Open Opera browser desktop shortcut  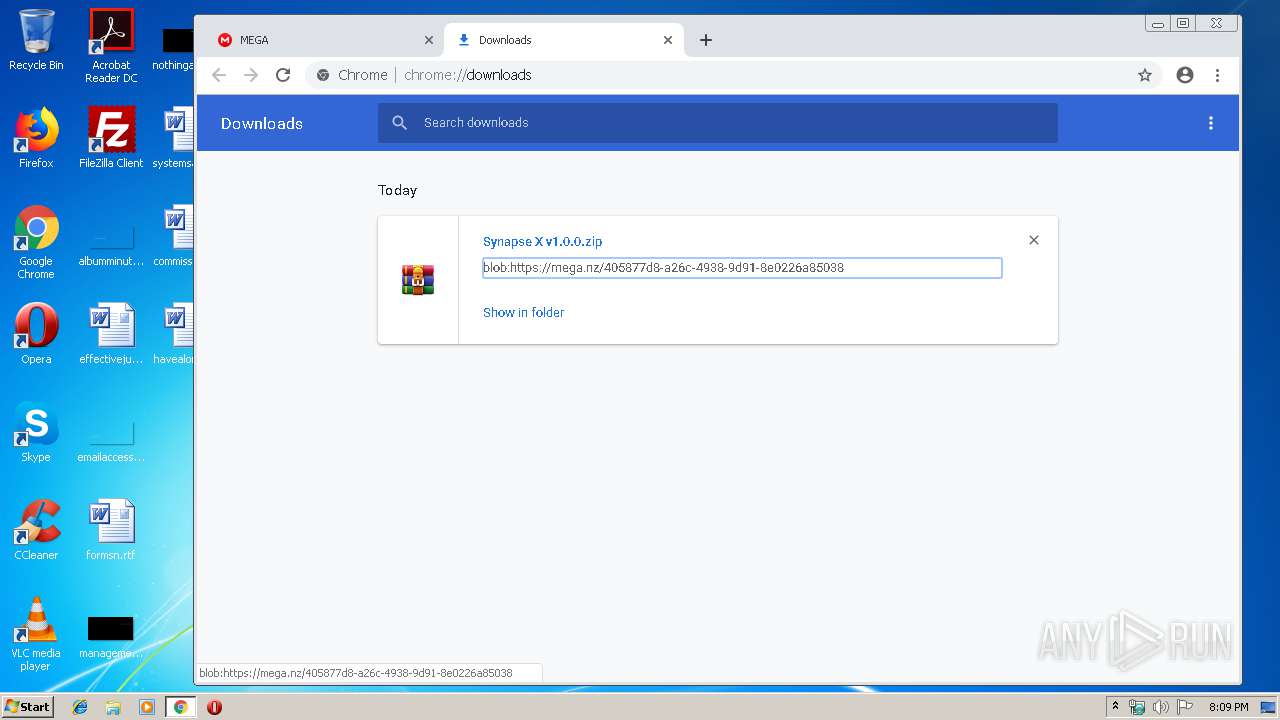[x=36, y=334]
